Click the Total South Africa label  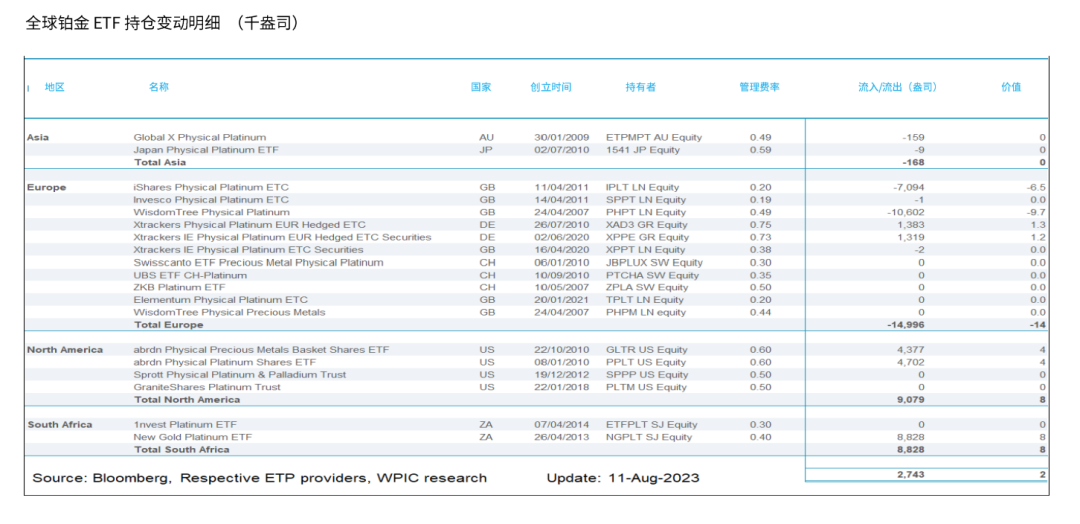(182, 450)
